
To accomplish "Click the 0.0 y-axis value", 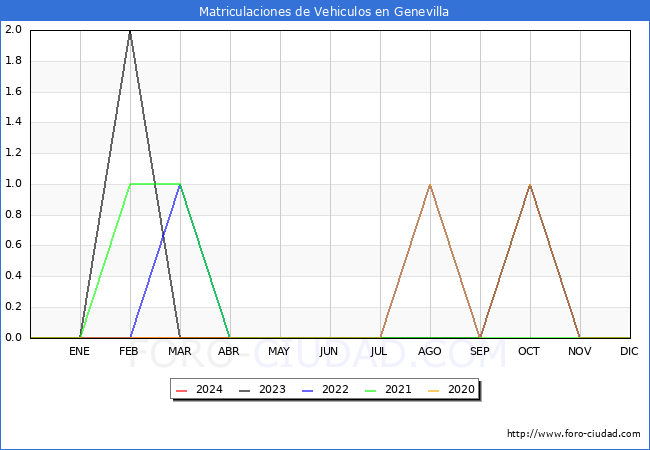I will coord(13,337).
